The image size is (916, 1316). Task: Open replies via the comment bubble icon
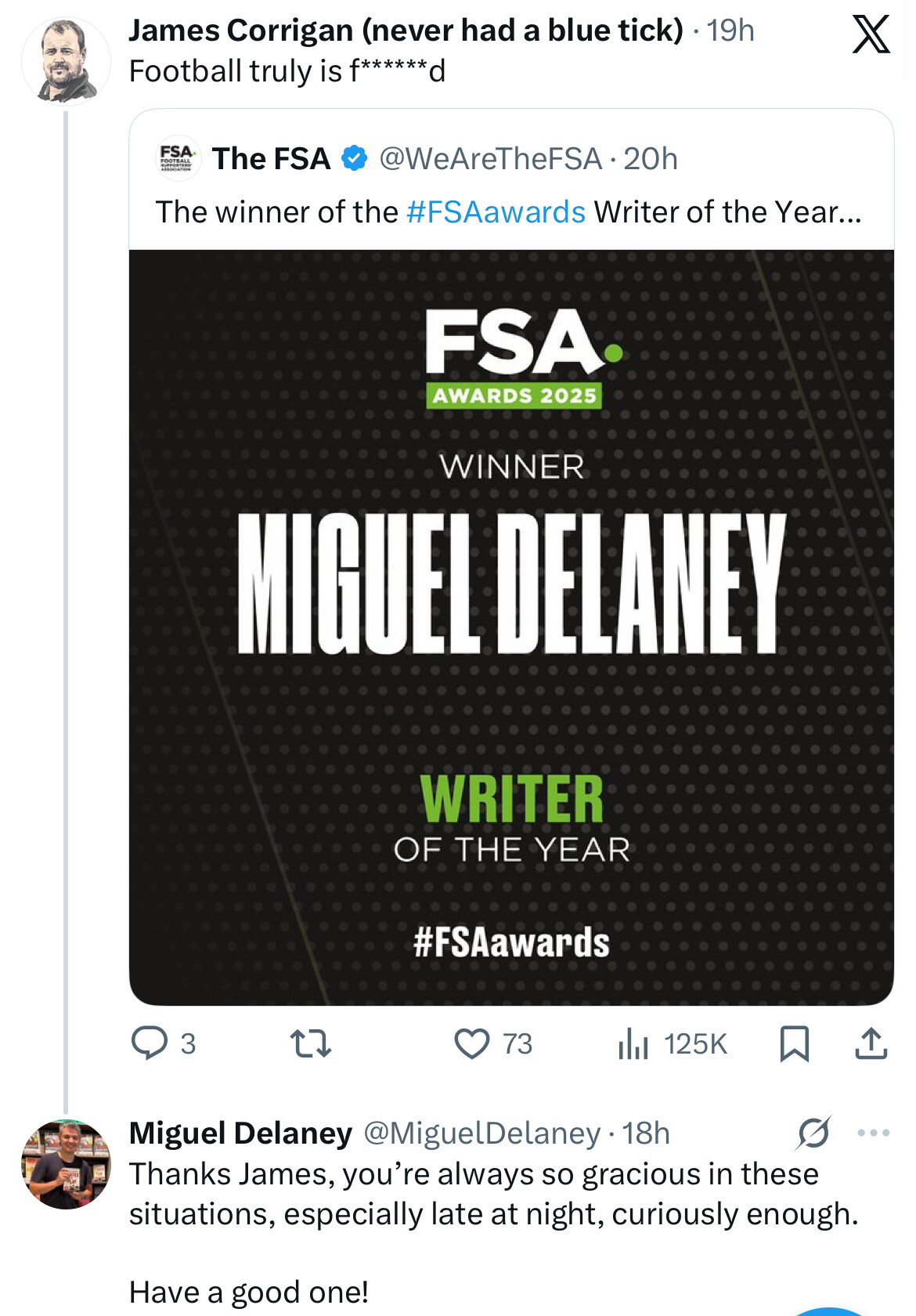149,1043
